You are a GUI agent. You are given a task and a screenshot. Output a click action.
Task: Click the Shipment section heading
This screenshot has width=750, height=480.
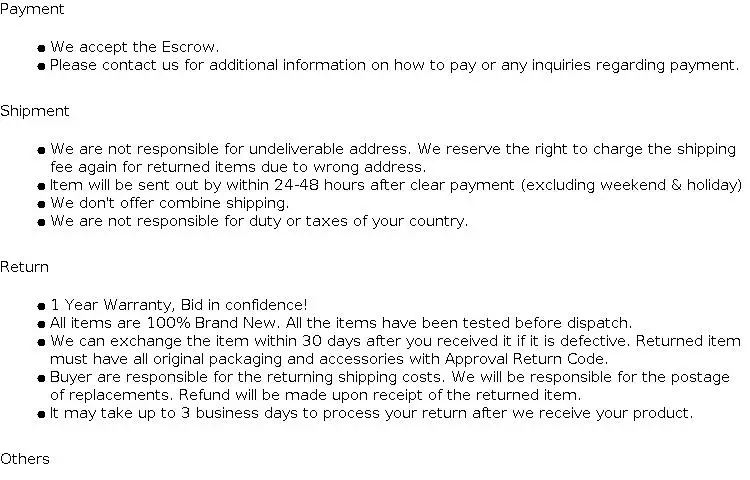pyautogui.click(x=35, y=111)
